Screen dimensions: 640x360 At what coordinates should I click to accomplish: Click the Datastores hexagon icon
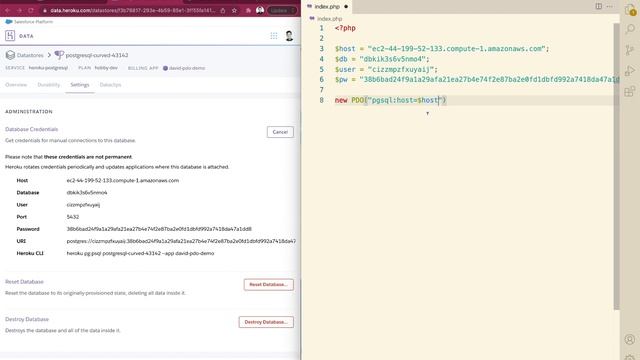pyautogui.click(x=10, y=55)
